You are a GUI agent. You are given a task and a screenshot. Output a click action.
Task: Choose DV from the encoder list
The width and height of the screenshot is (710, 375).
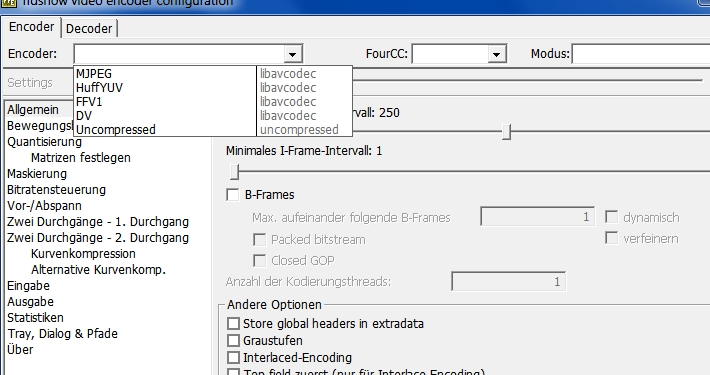(213, 115)
